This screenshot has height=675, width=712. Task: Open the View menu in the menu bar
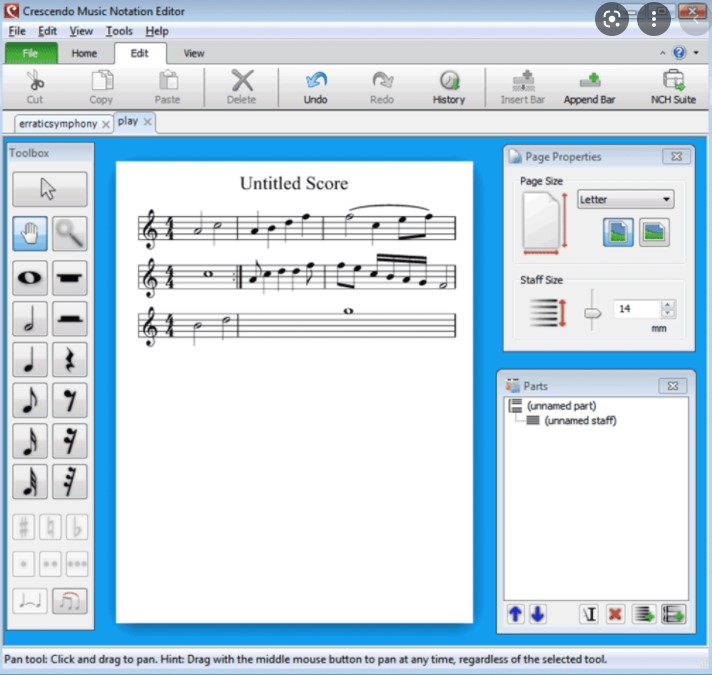pos(81,31)
